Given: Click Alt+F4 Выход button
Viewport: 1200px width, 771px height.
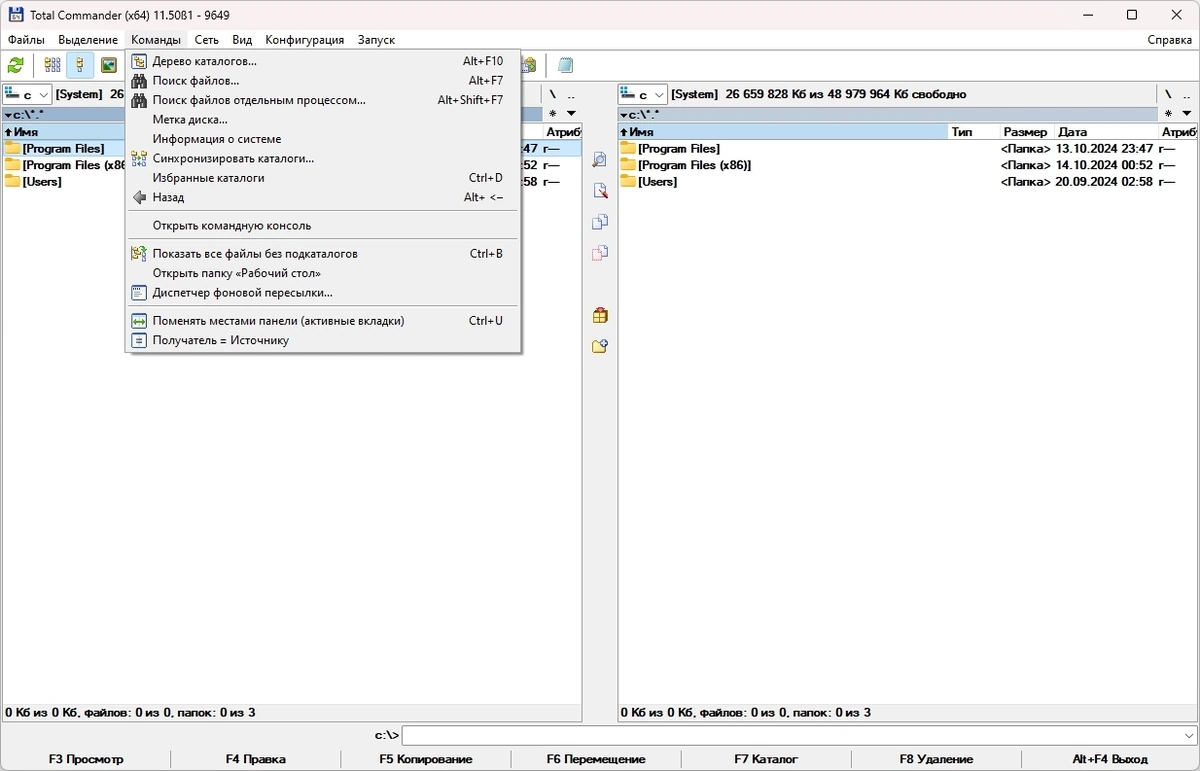Looking at the screenshot, I should coord(1110,759).
